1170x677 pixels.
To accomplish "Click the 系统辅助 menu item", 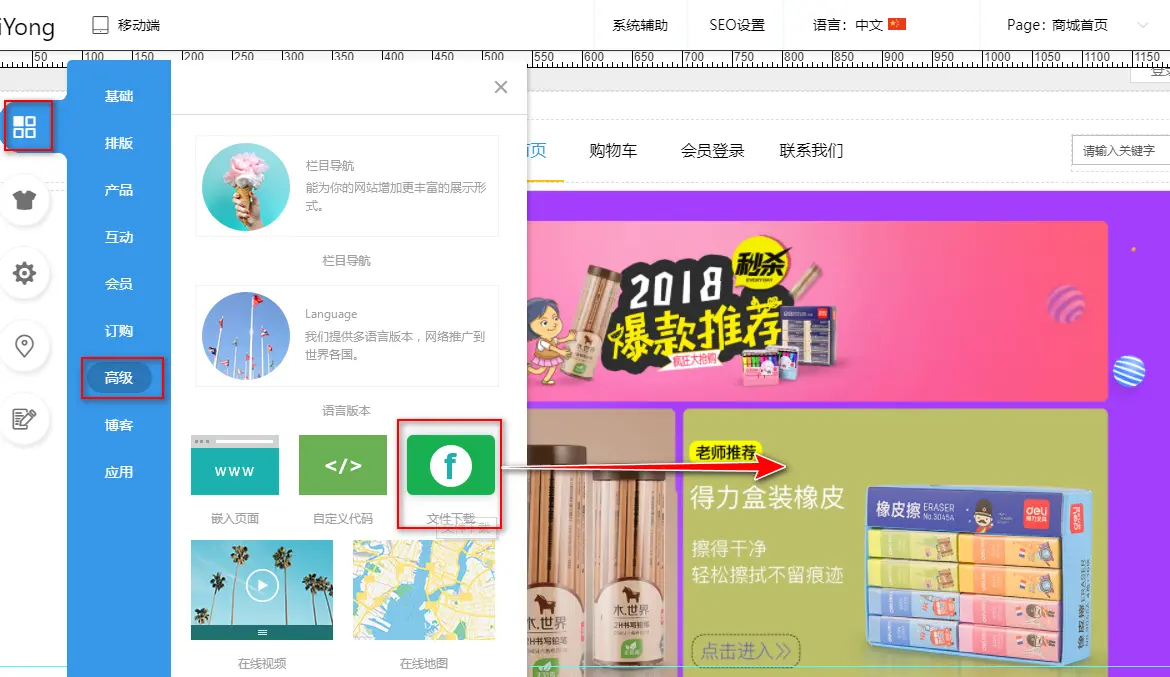I will 640,25.
